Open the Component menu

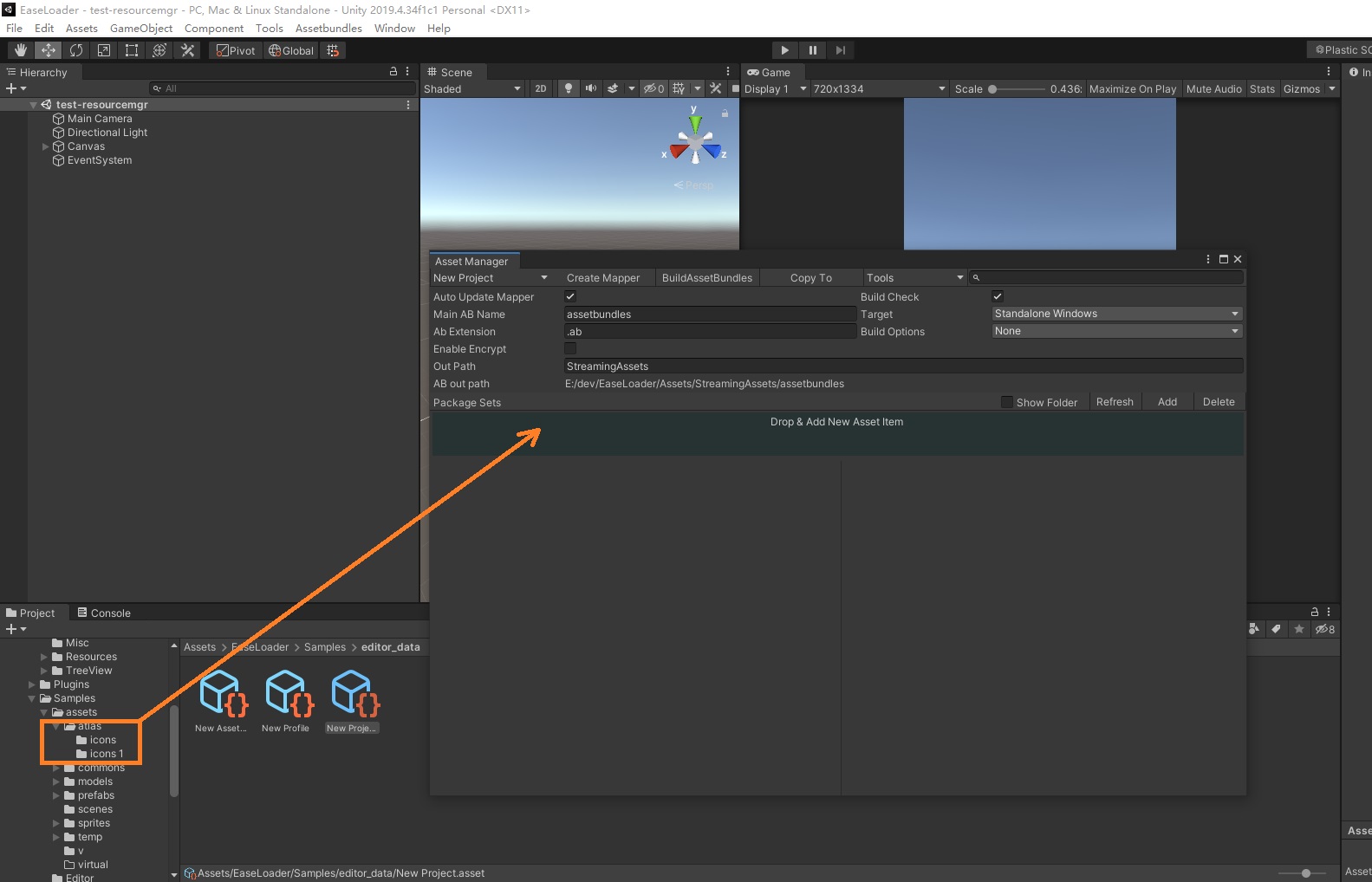(x=214, y=28)
